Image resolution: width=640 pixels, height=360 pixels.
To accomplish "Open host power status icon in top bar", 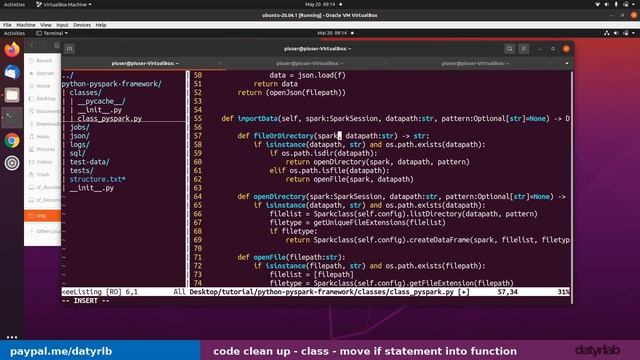I will pos(626,4).
